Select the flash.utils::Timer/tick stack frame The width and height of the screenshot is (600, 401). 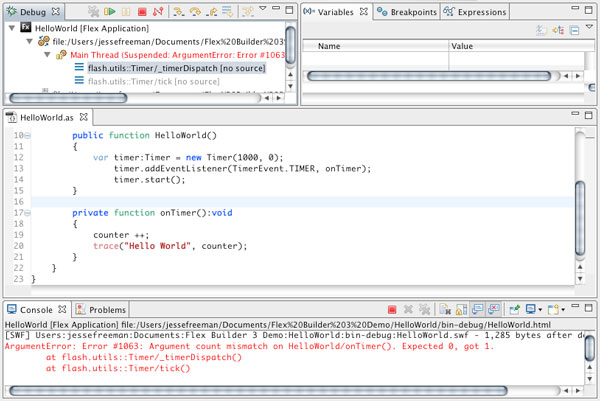coord(153,82)
